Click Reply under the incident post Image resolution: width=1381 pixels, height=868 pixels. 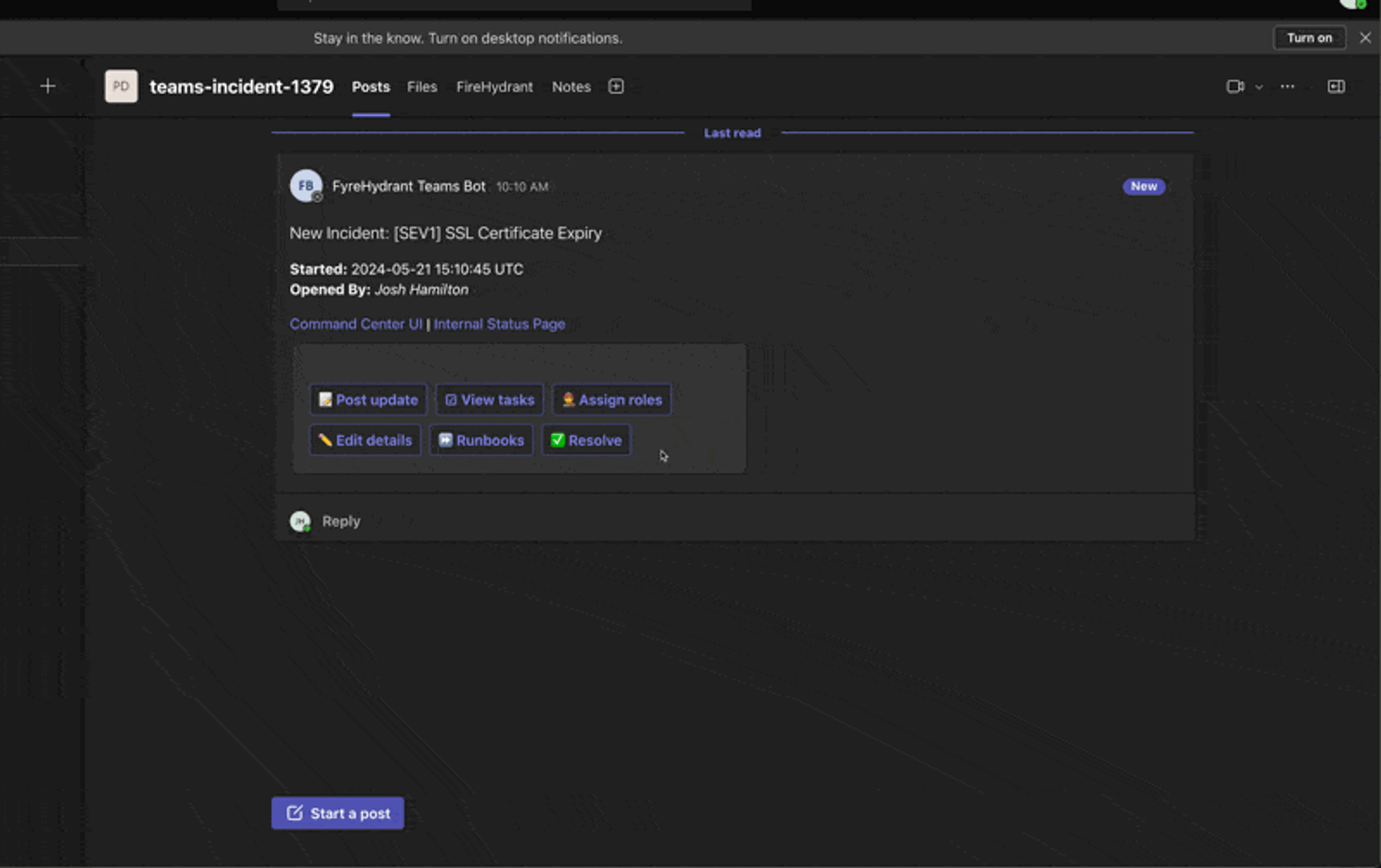pyautogui.click(x=341, y=521)
